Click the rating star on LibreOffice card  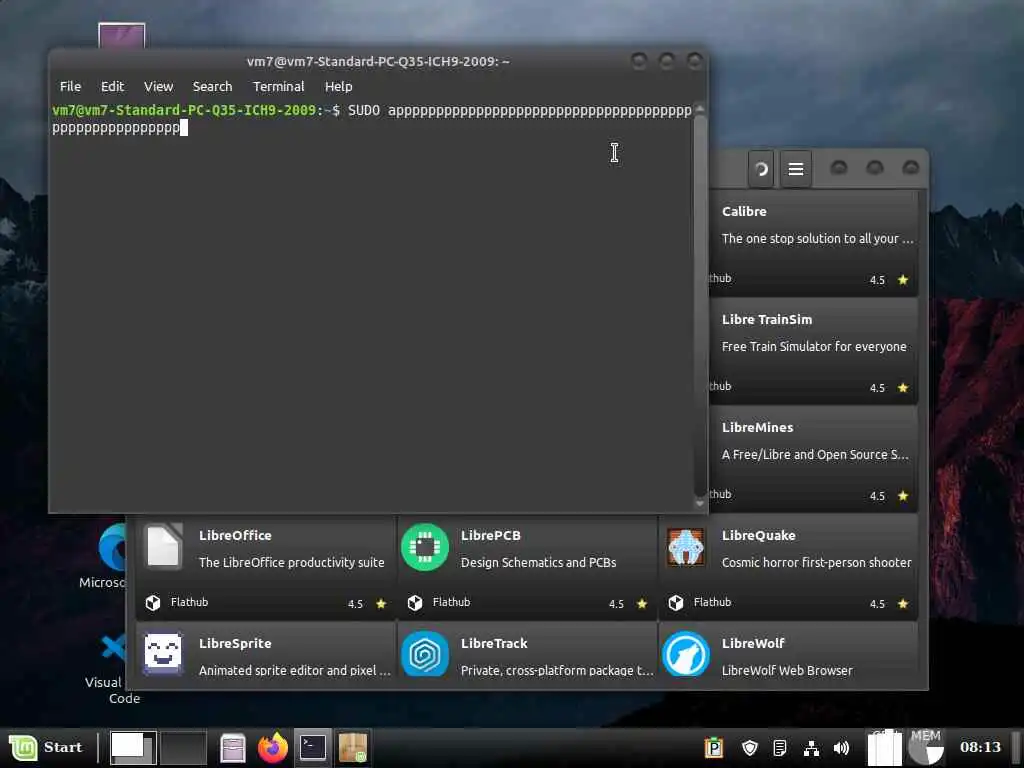click(381, 603)
